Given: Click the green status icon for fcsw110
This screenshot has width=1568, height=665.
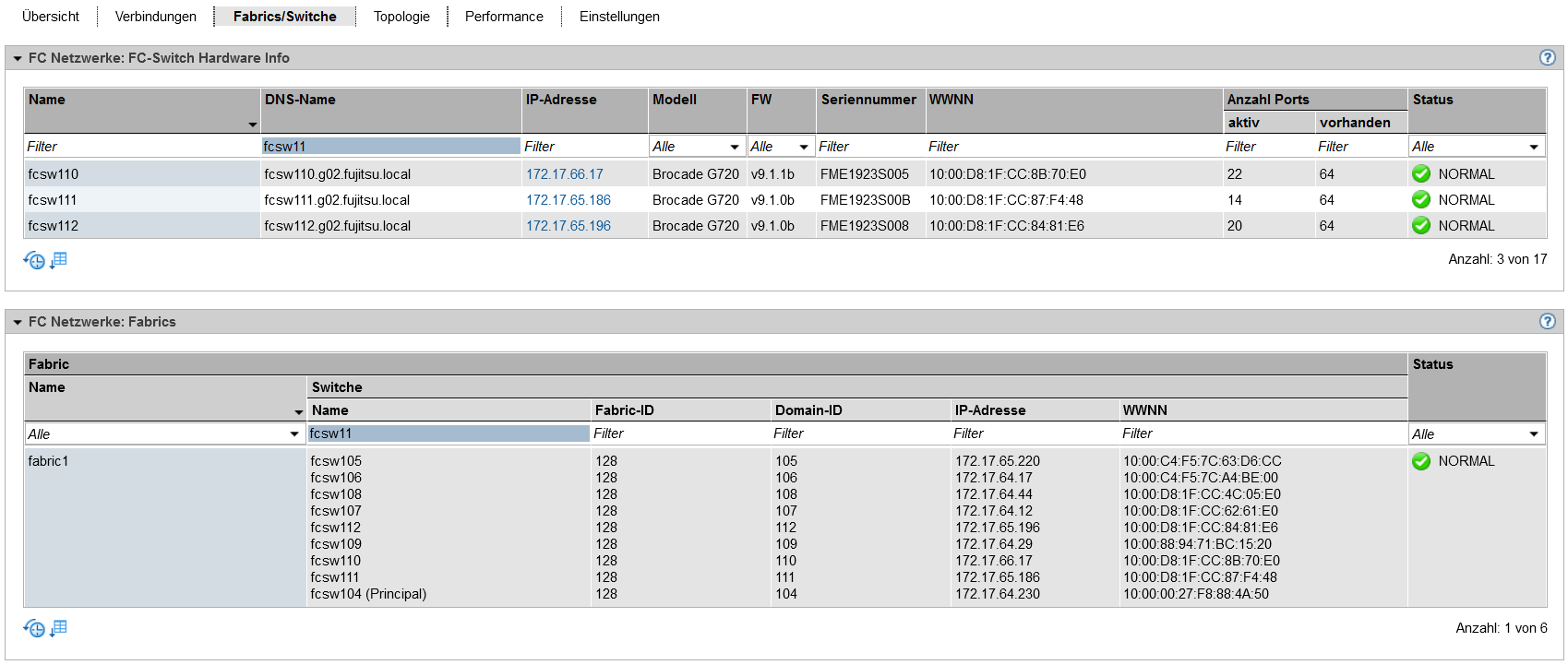Looking at the screenshot, I should [x=1421, y=174].
